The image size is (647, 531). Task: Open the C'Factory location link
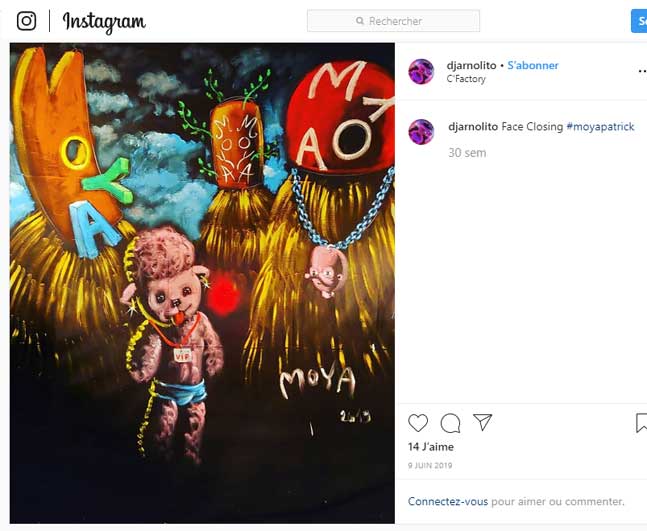(x=466, y=79)
